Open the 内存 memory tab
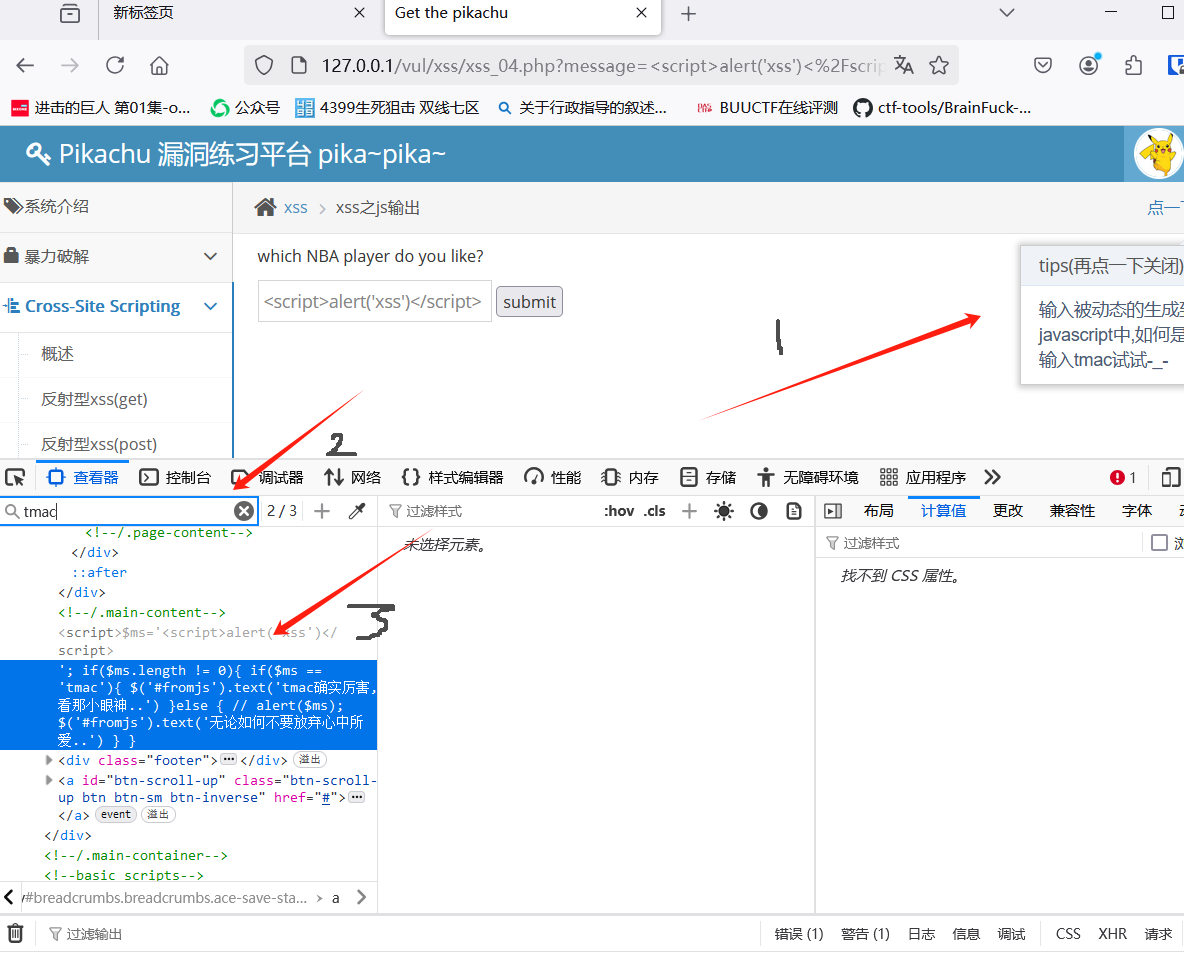 [630, 477]
